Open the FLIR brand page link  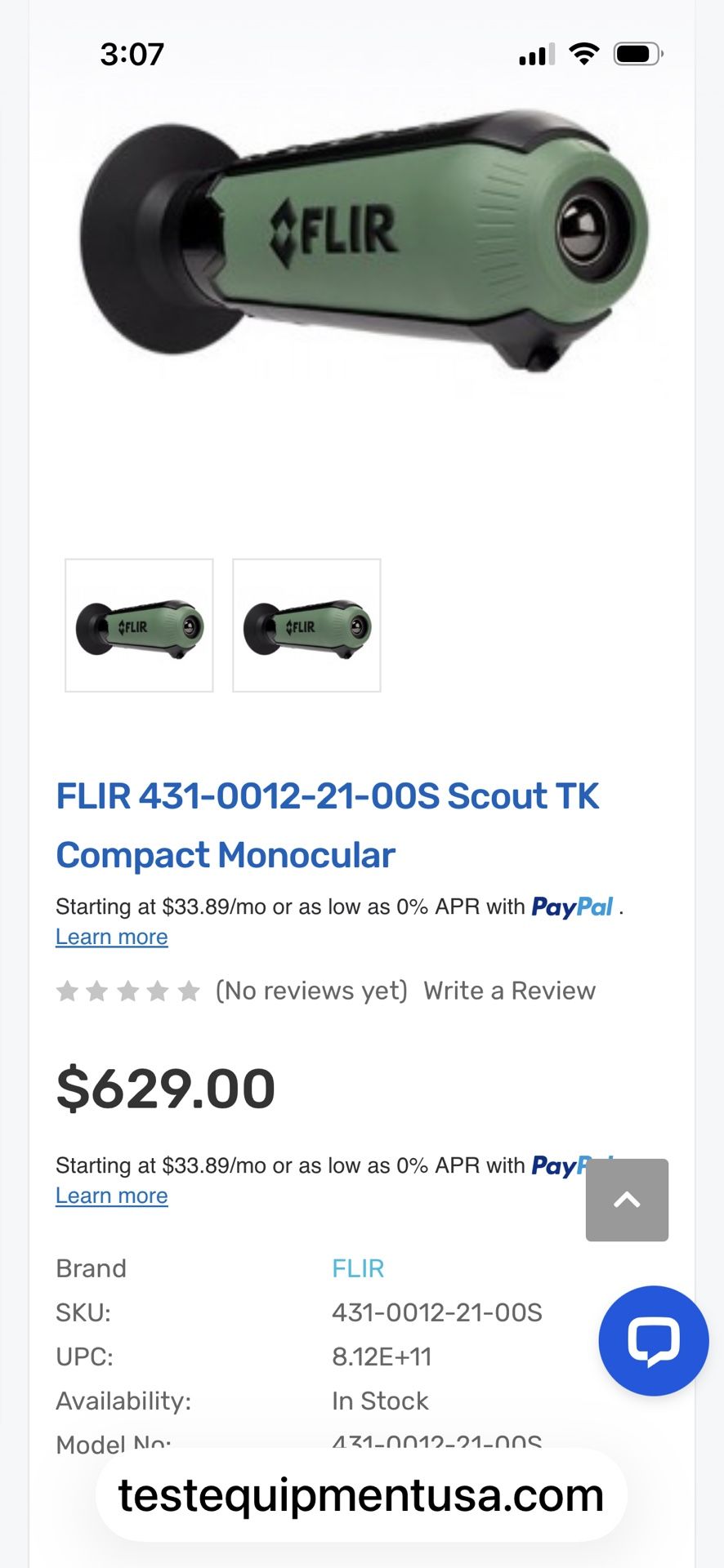pyautogui.click(x=357, y=1267)
